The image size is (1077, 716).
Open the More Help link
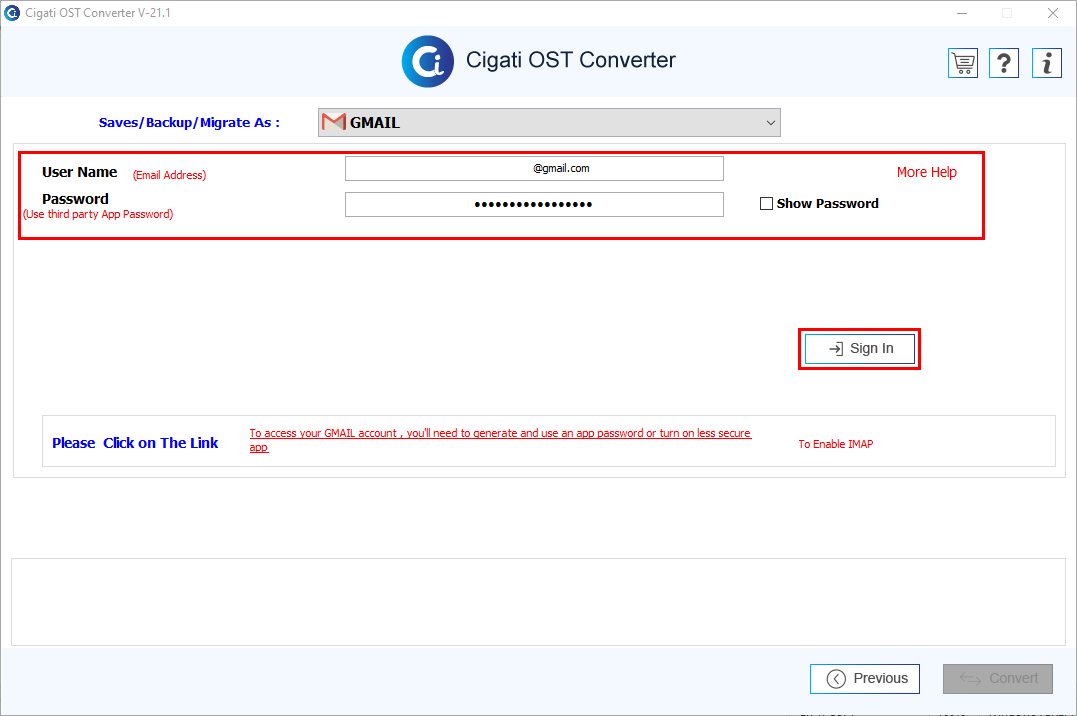click(926, 172)
